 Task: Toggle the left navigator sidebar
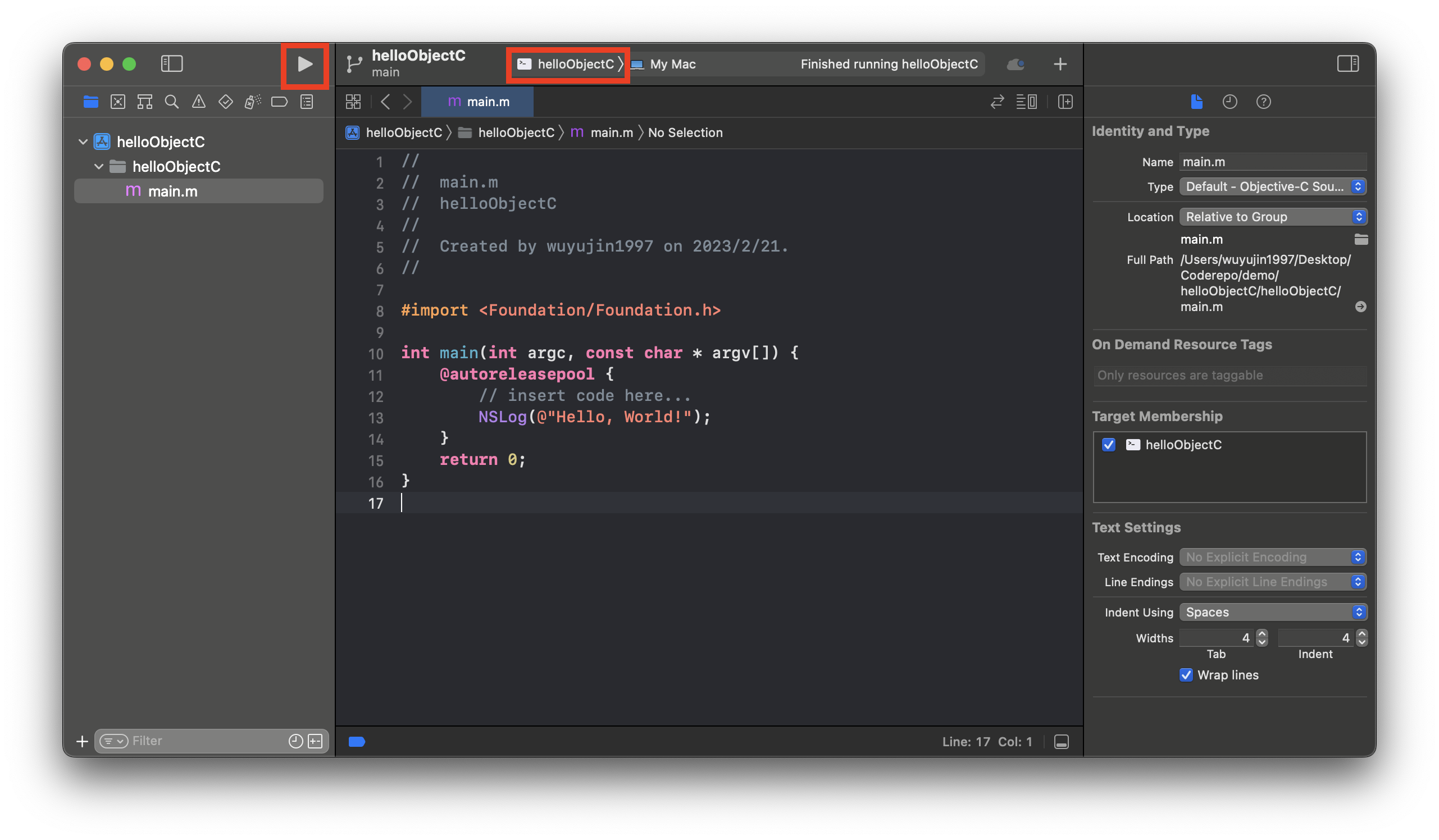click(x=171, y=64)
